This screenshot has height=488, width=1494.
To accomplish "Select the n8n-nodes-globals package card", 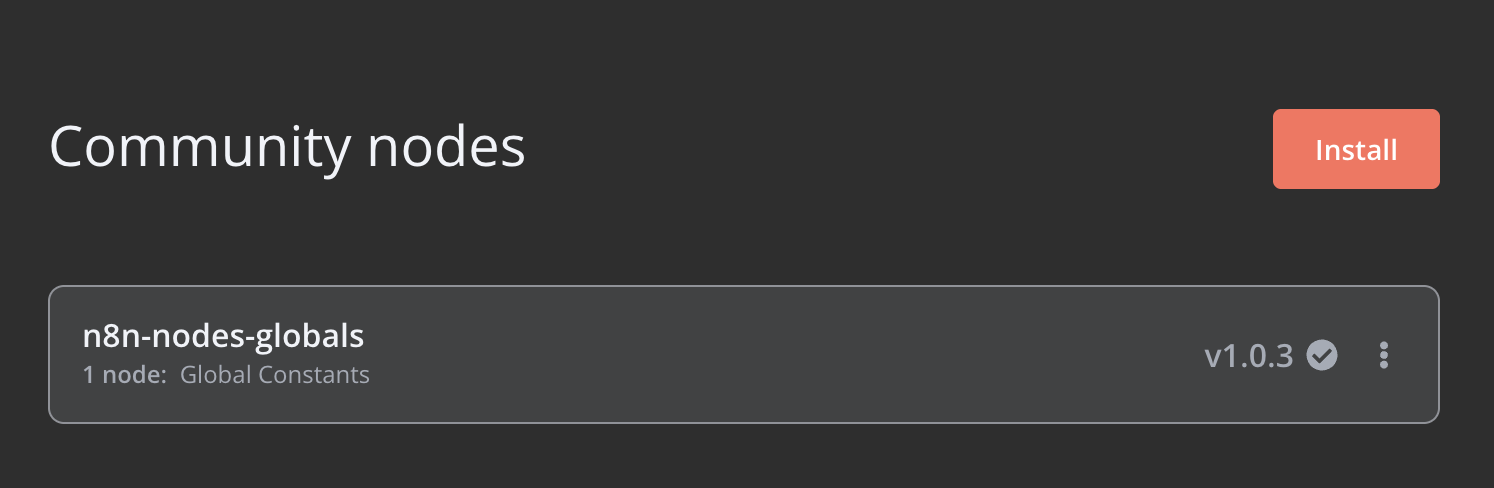I will pos(744,355).
